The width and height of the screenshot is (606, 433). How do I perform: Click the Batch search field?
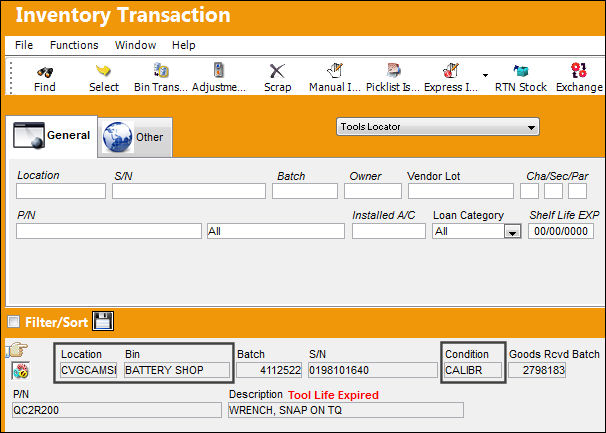(305, 191)
